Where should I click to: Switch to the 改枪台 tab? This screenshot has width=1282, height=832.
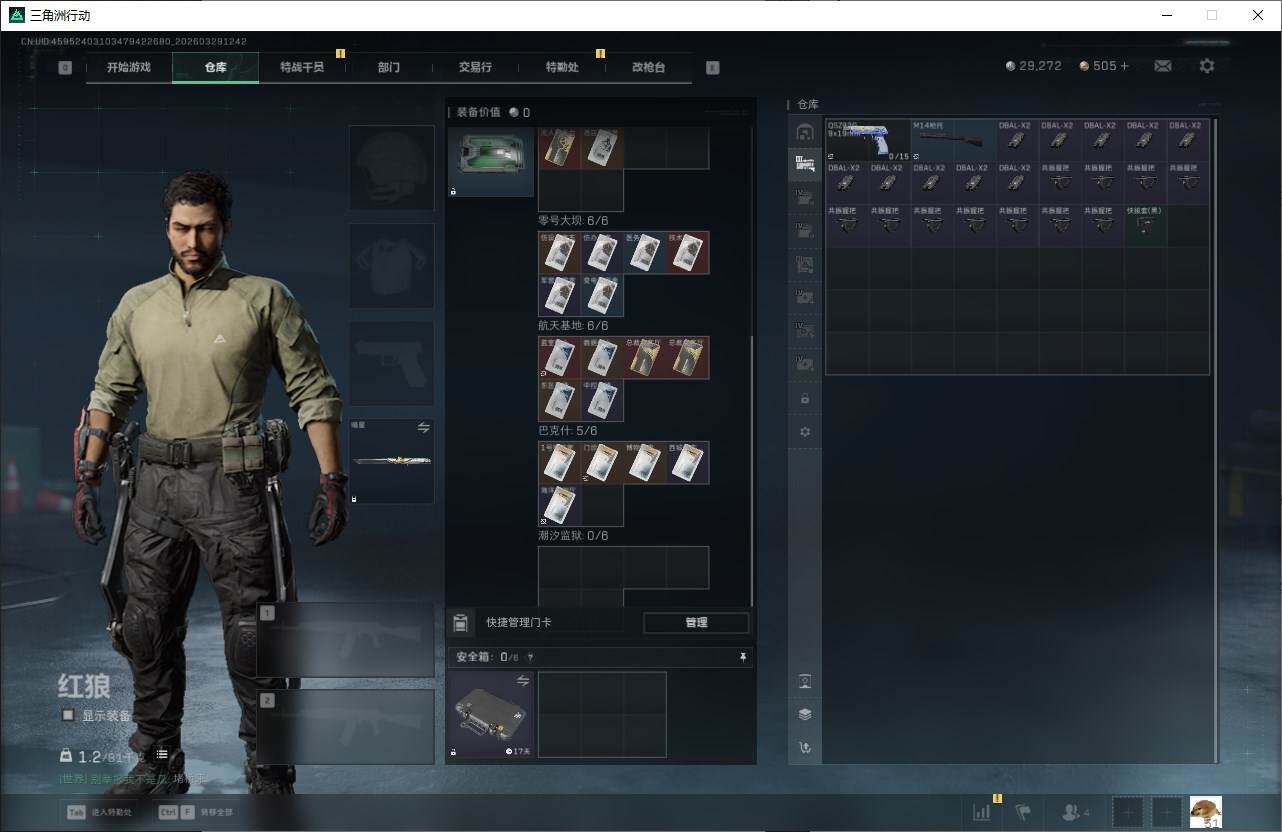648,67
